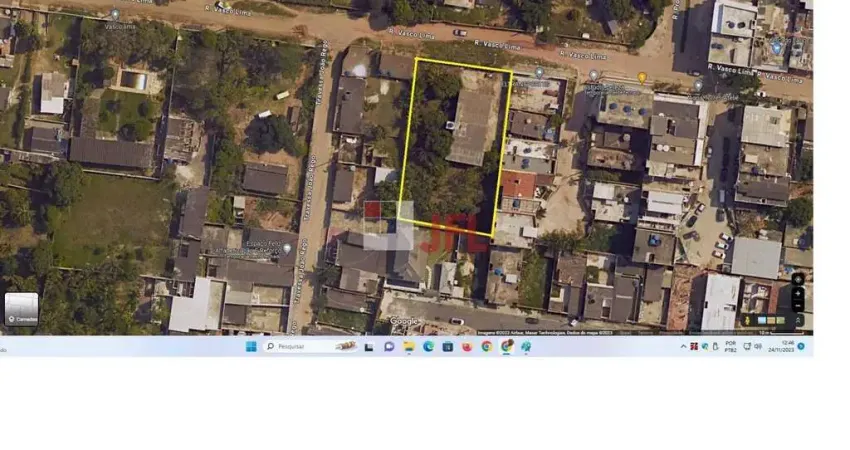Open the clock showing 24/11/2023
The width and height of the screenshot is (850, 450).
[781, 346]
